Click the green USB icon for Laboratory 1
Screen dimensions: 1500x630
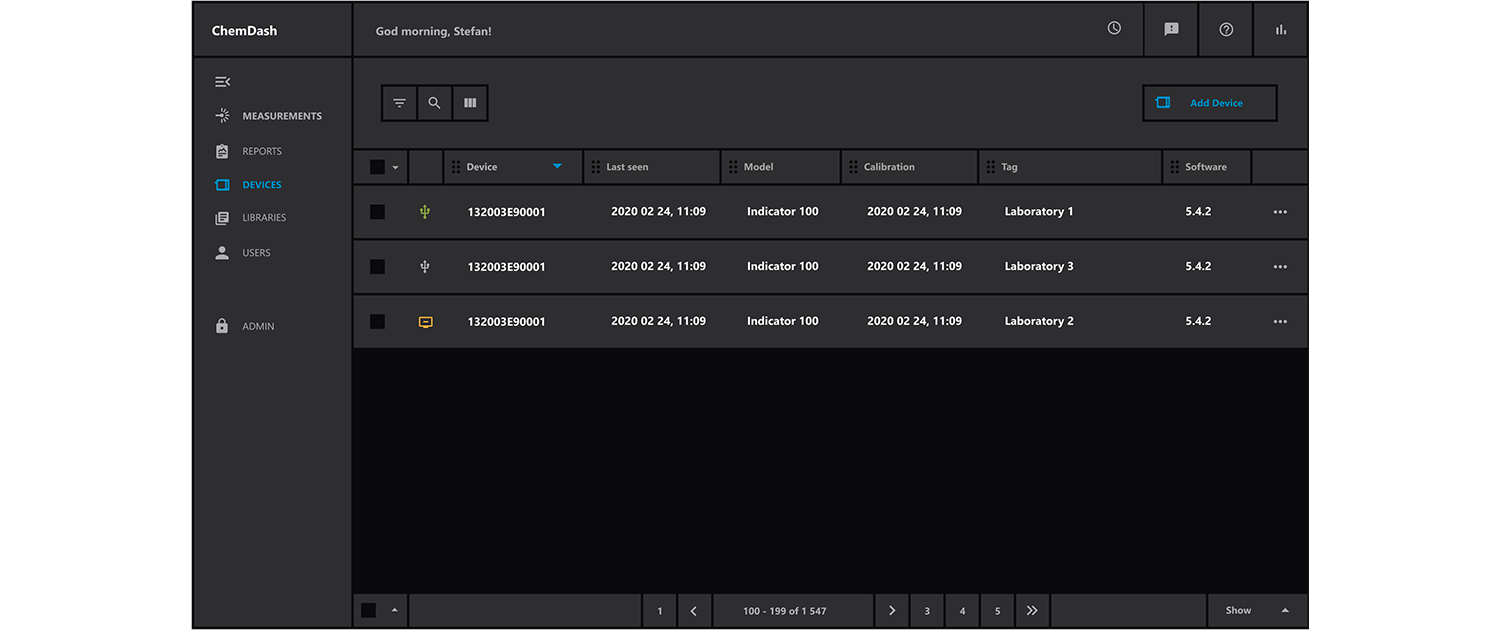tap(425, 212)
